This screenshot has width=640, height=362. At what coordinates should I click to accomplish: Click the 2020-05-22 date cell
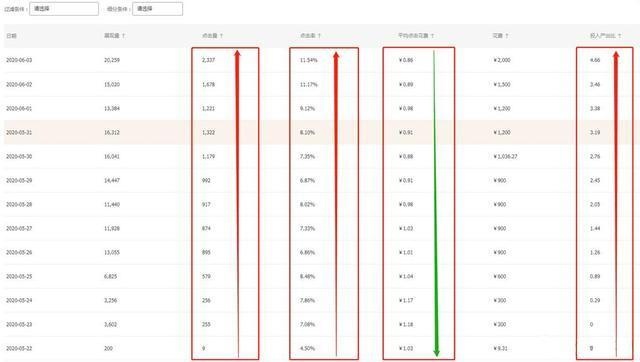(19, 349)
